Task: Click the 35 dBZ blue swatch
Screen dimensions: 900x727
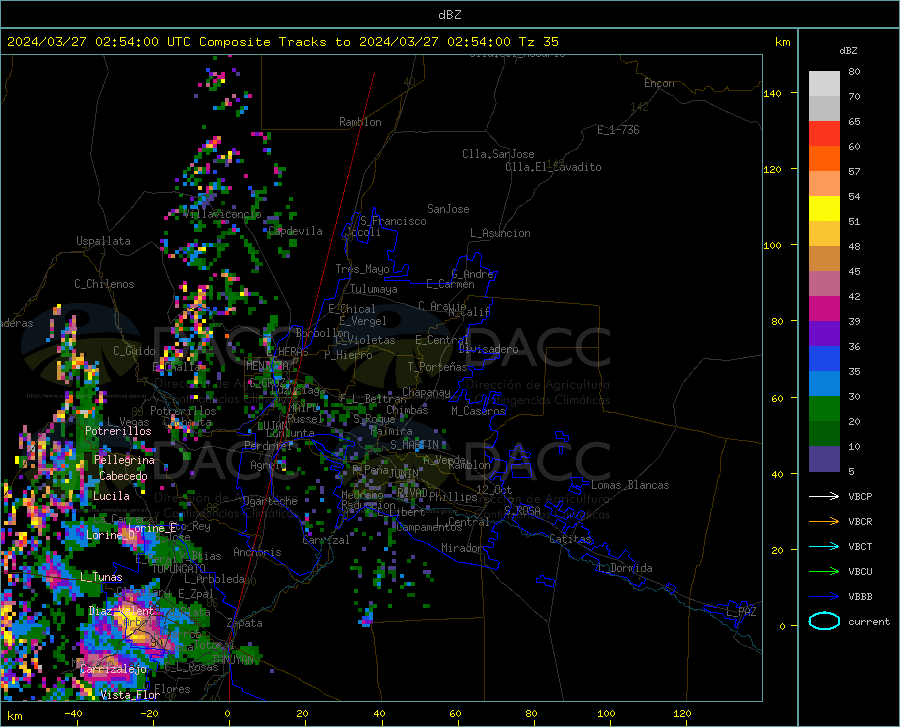Action: click(824, 359)
